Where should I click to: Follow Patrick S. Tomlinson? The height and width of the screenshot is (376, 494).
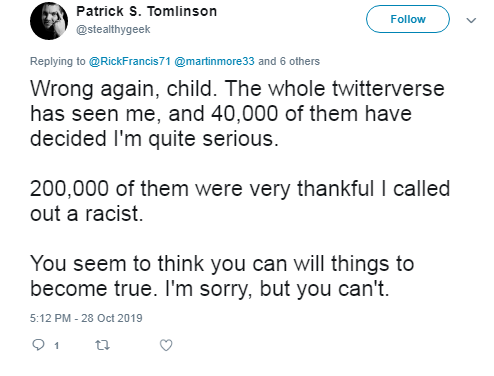point(408,19)
